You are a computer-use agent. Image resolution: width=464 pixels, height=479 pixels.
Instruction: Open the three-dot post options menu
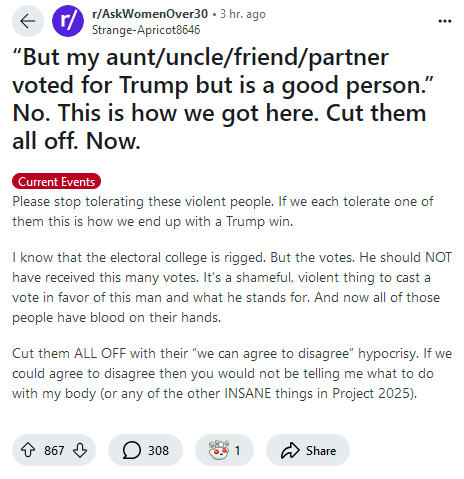(445, 21)
